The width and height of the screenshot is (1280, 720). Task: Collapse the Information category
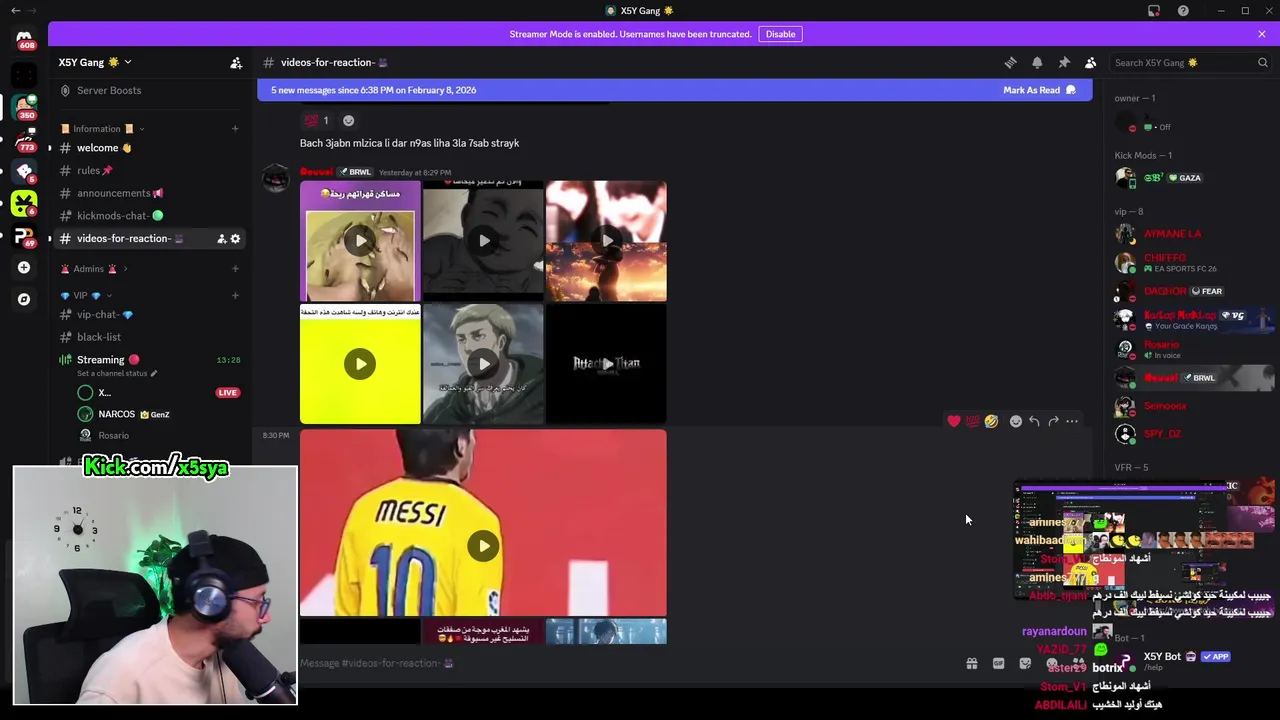pyautogui.click(x=103, y=129)
